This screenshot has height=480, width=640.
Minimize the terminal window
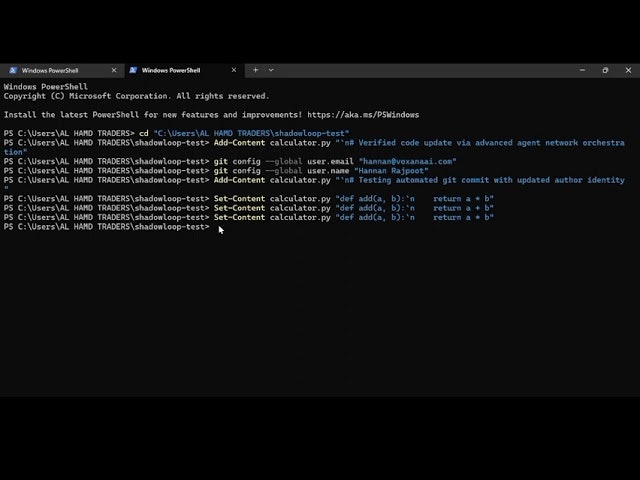(x=582, y=70)
